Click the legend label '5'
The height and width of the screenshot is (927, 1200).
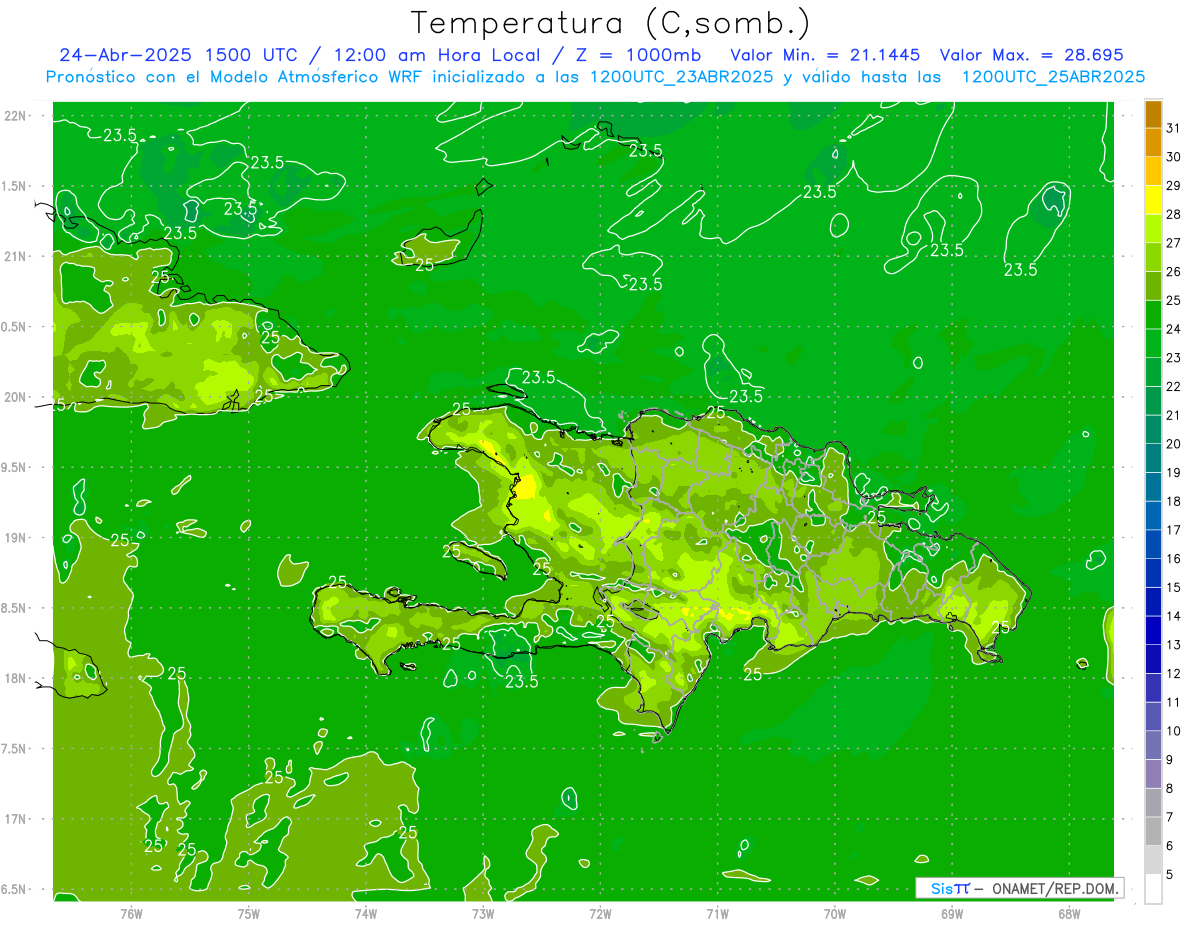(1170, 875)
